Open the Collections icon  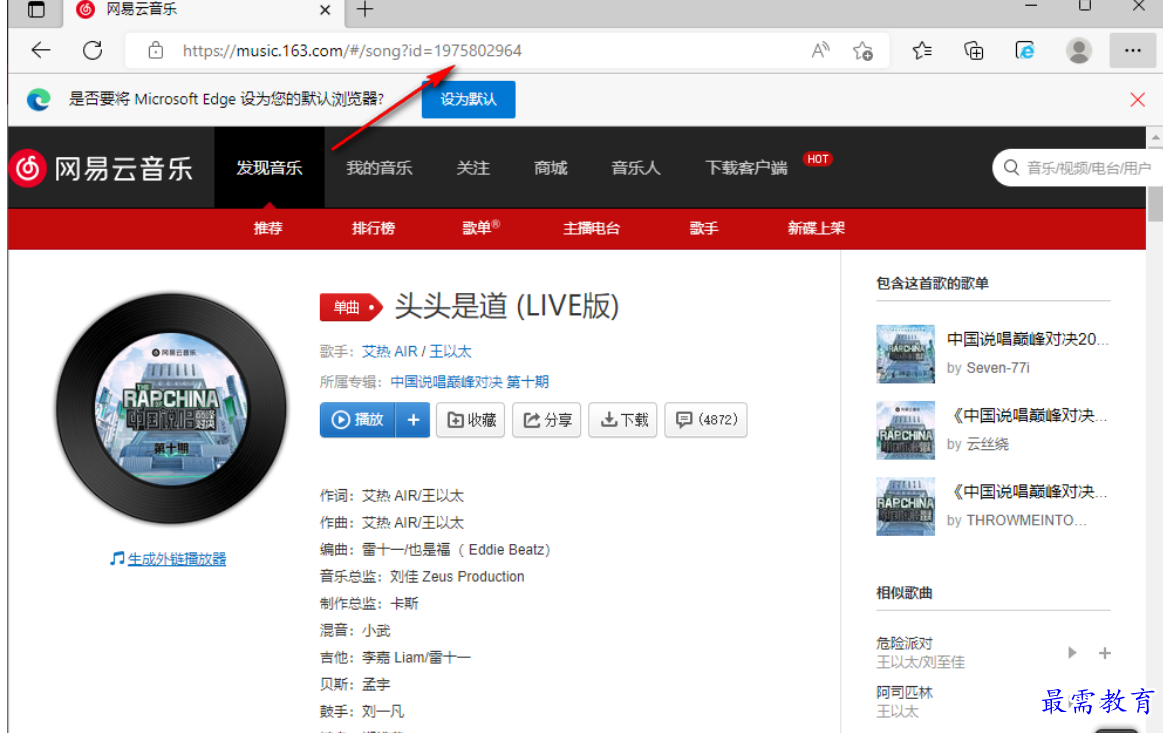point(973,50)
